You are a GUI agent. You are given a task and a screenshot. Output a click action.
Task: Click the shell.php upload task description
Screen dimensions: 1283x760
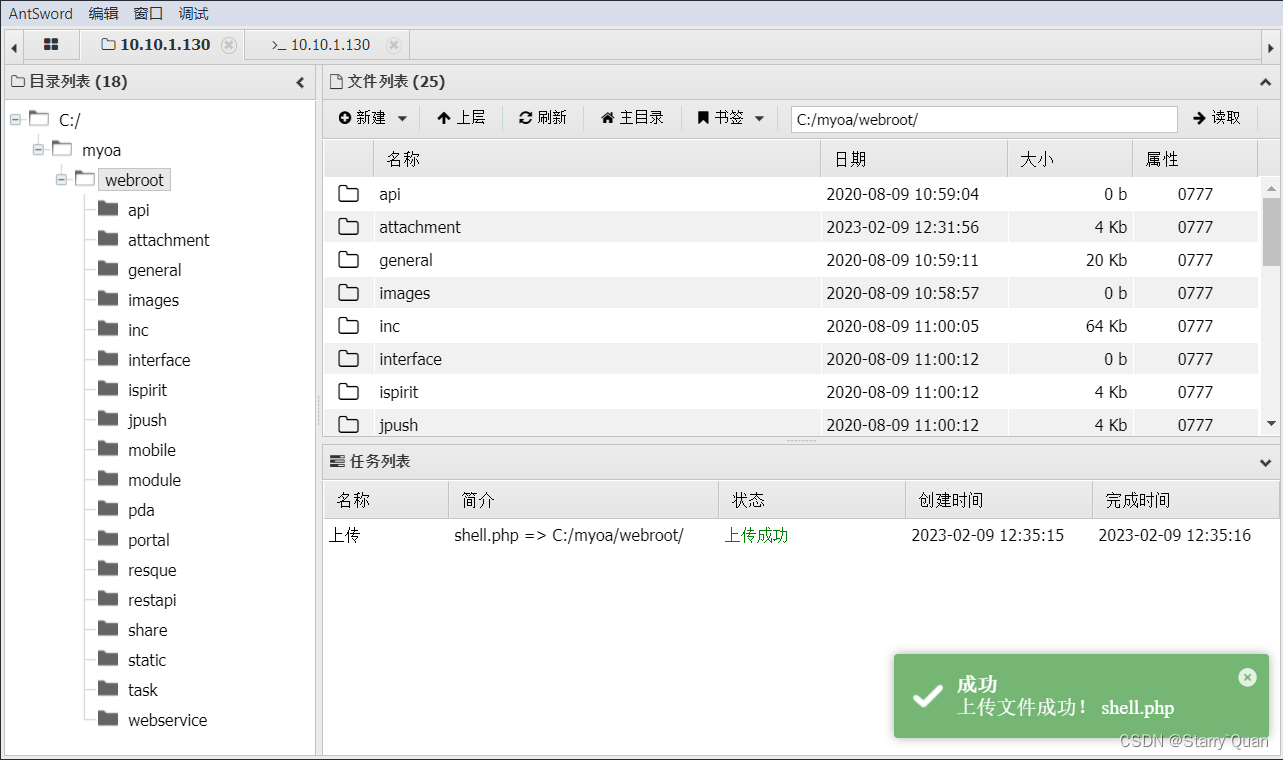coord(569,535)
